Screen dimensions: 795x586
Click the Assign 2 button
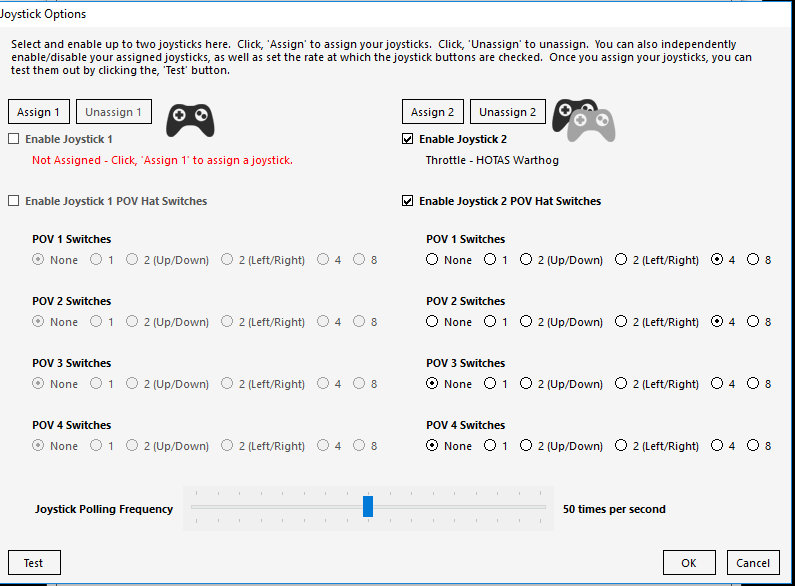coord(432,112)
